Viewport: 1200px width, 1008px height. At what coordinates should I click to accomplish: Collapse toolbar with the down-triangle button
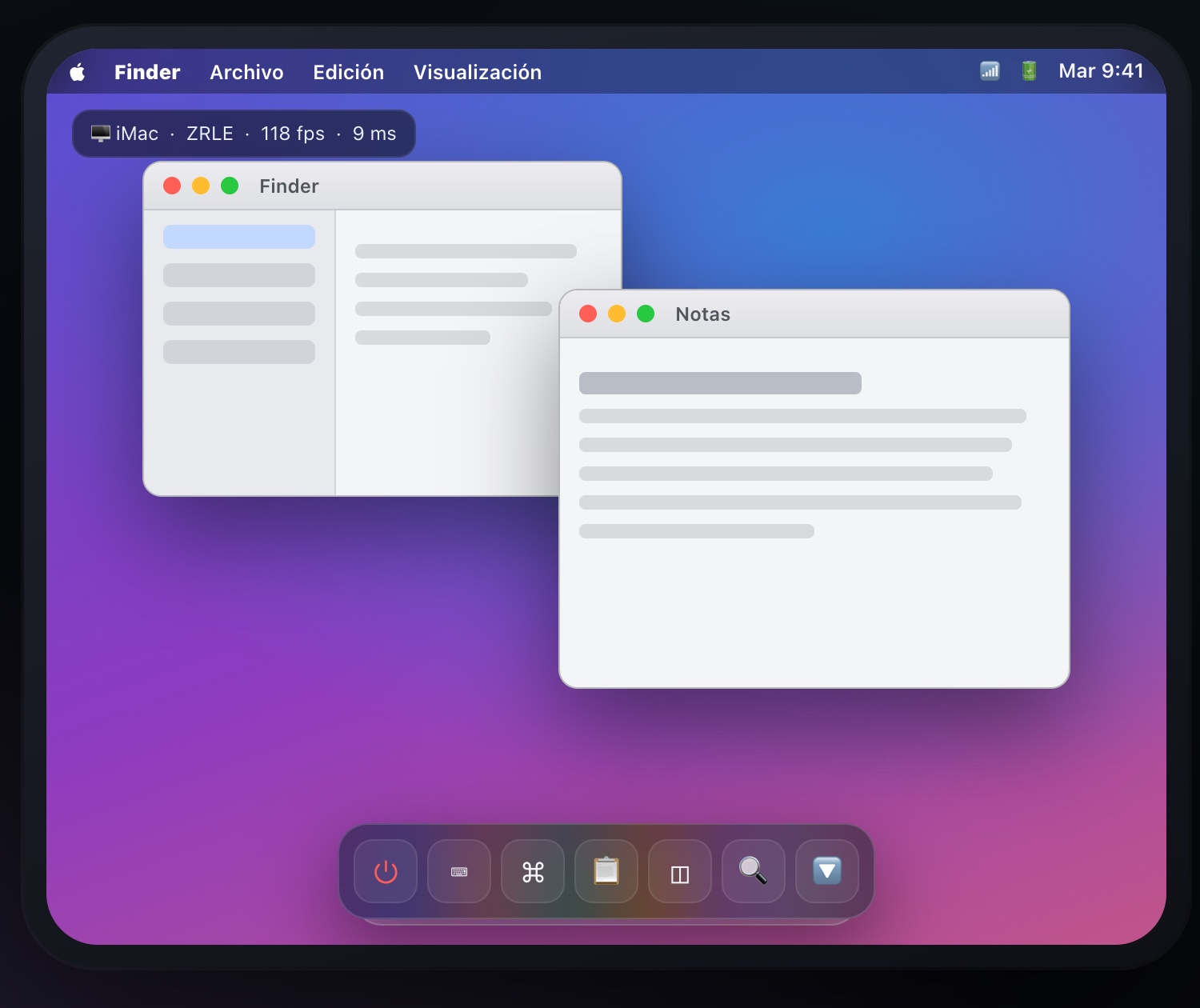827,871
